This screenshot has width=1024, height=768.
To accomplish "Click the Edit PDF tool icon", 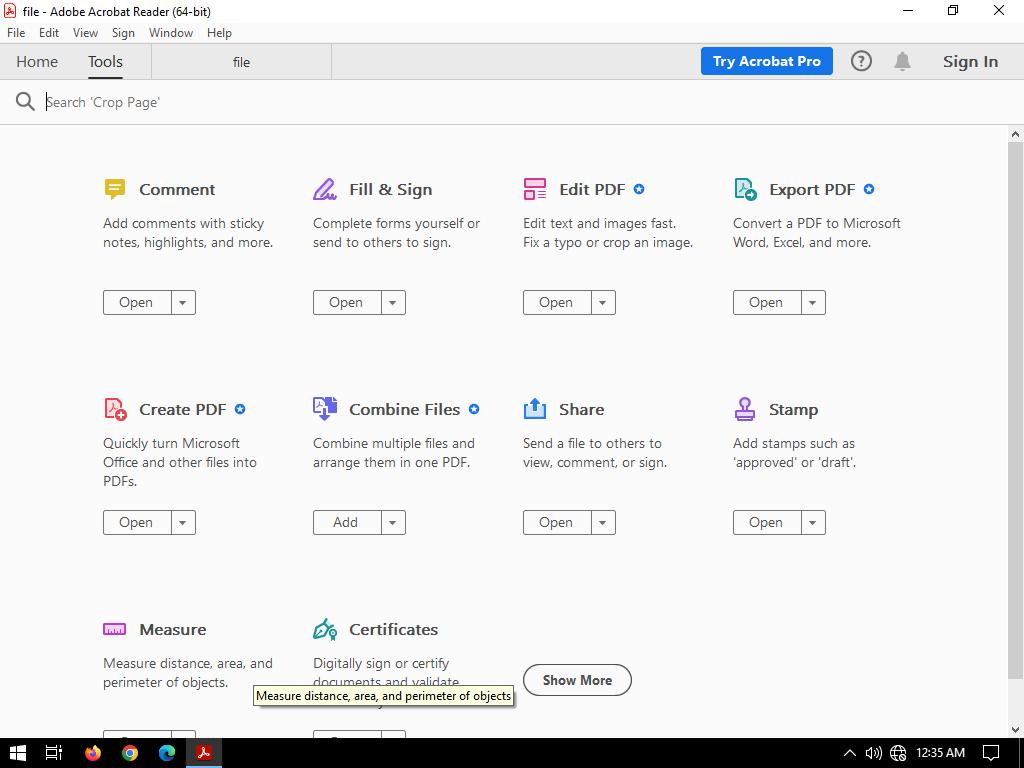I will point(535,189).
